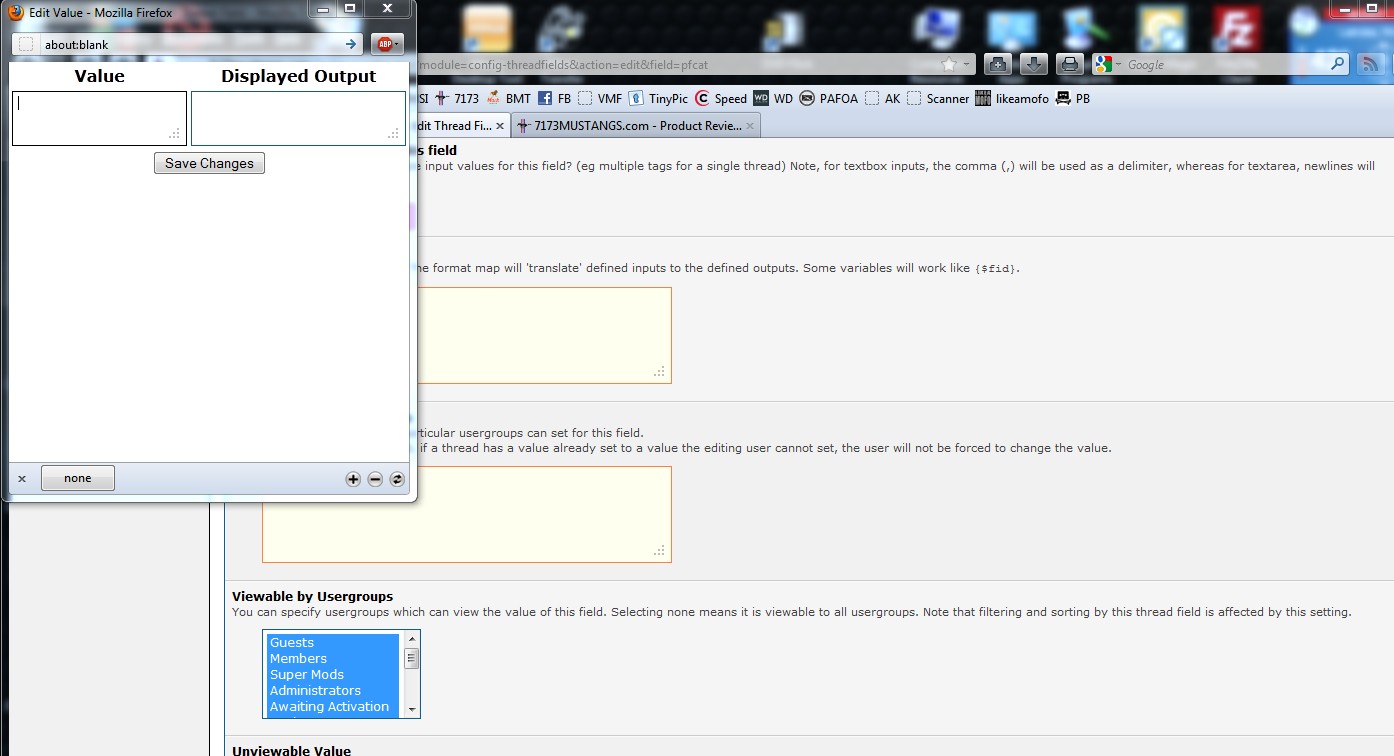Click the minus icon in the popup add-on bar
1394x756 pixels.
coord(375,479)
